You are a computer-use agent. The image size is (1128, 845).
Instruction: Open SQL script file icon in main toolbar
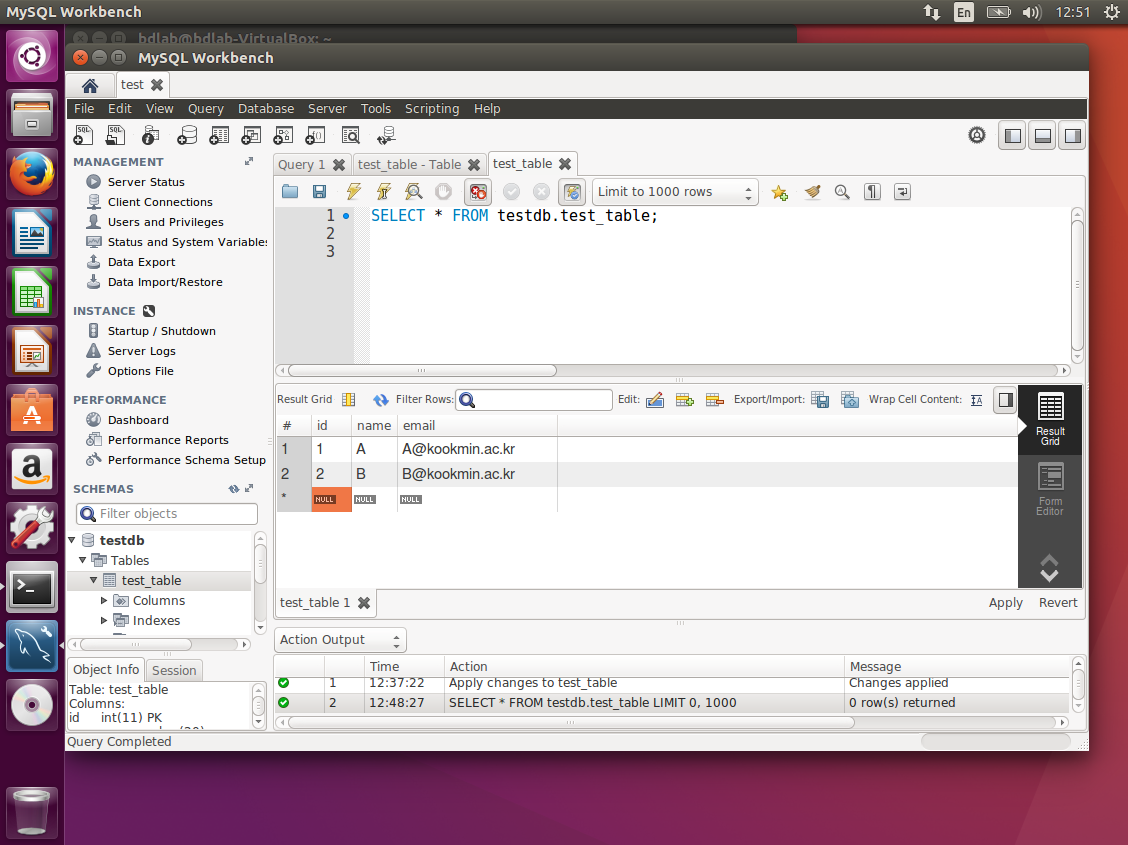pyautogui.click(x=115, y=135)
